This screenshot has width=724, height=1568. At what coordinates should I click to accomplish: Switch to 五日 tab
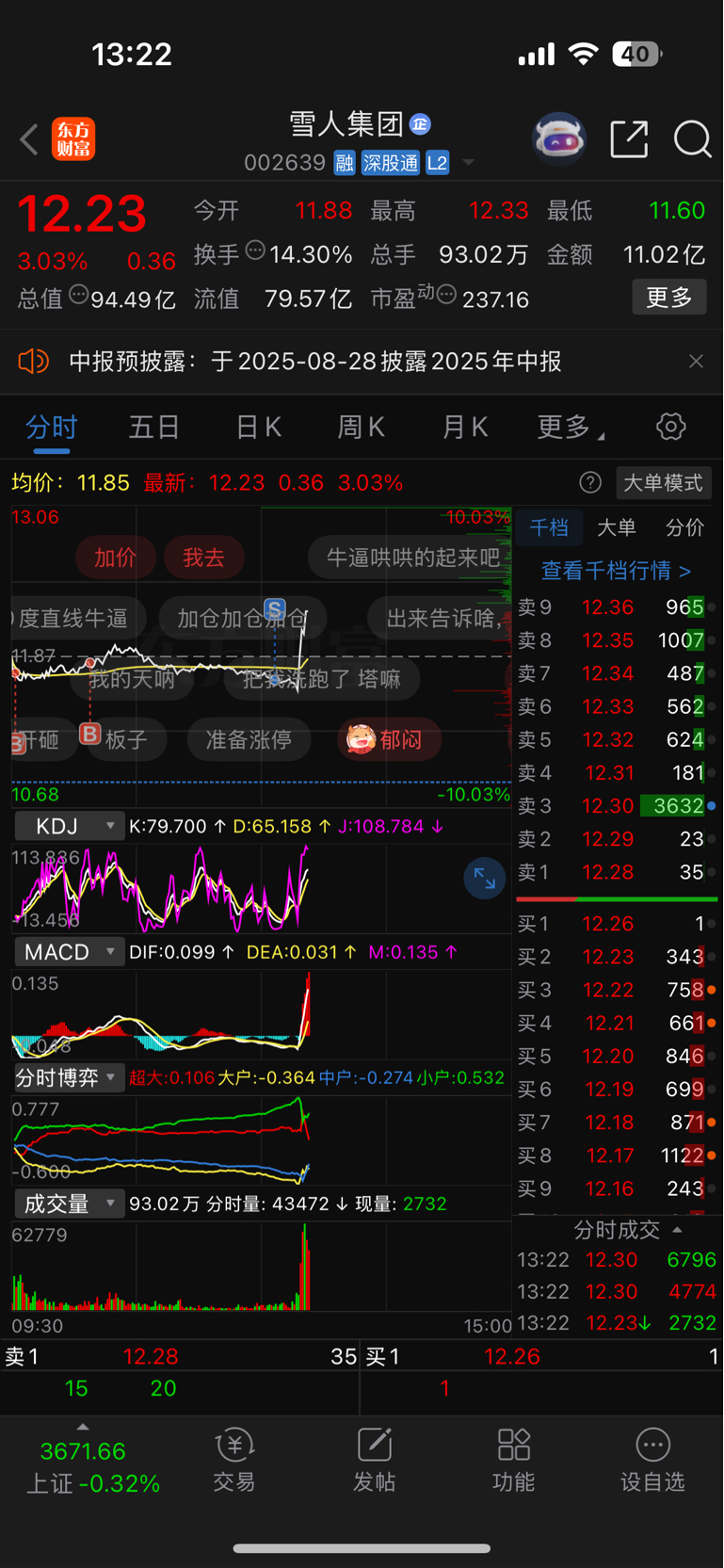tap(154, 428)
